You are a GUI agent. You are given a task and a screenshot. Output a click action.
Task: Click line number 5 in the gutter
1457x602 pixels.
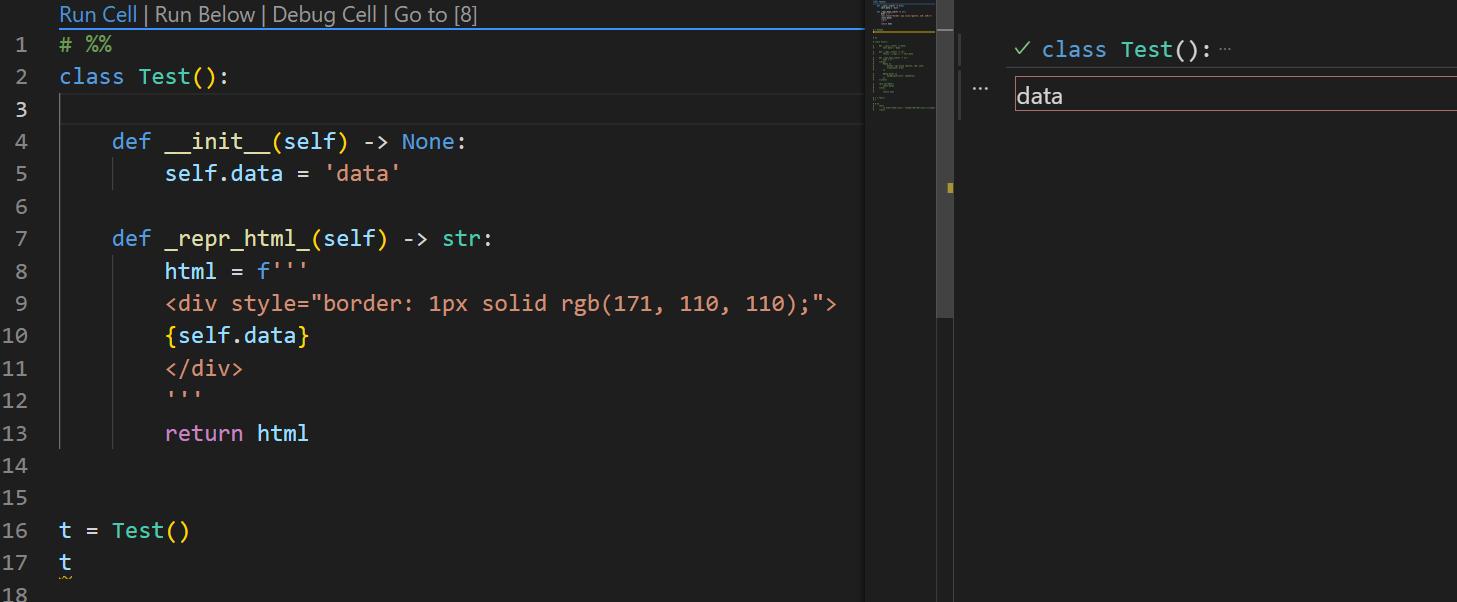[x=21, y=173]
